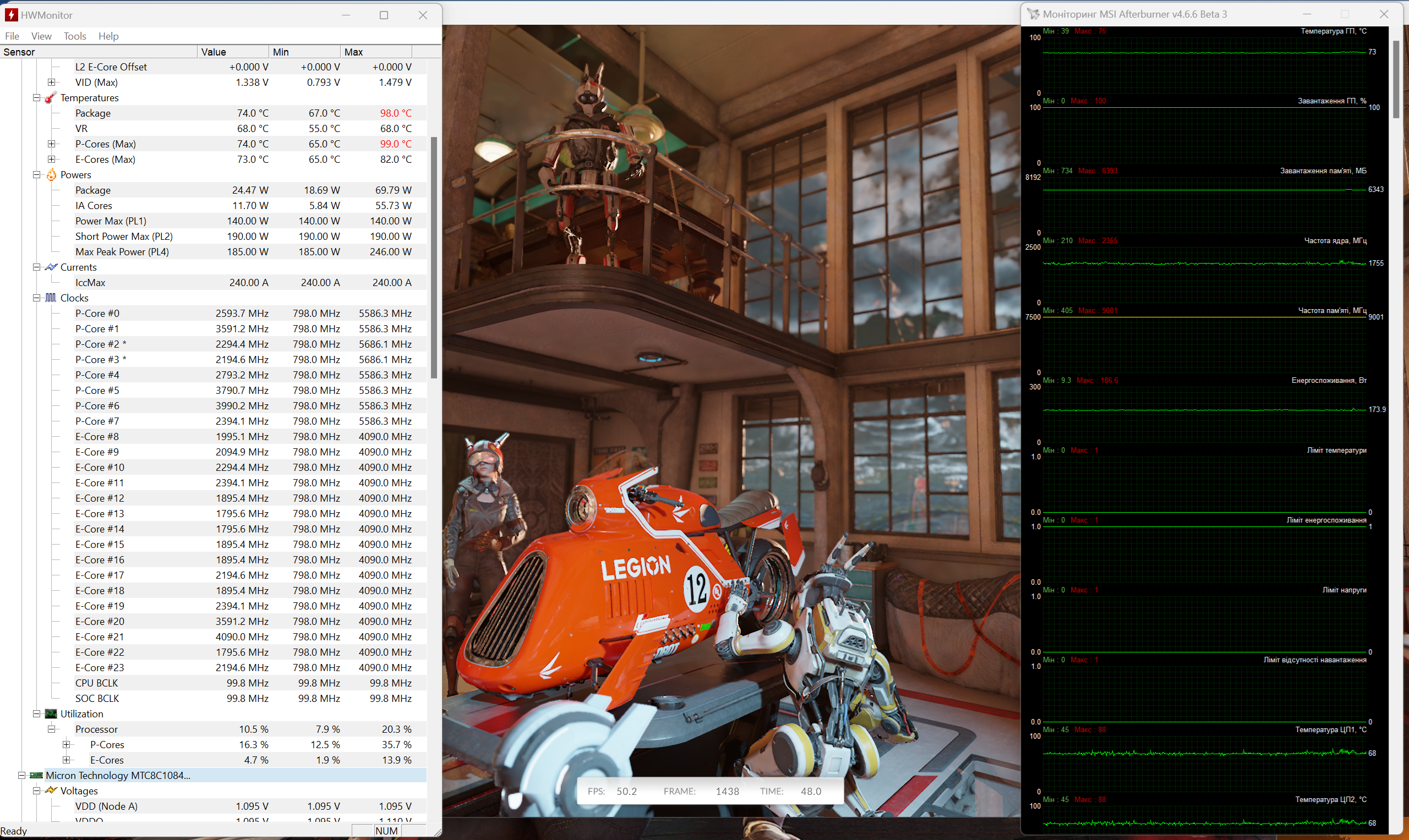This screenshot has height=840, width=1409.
Task: Click the Clocks category icon
Action: (x=51, y=298)
